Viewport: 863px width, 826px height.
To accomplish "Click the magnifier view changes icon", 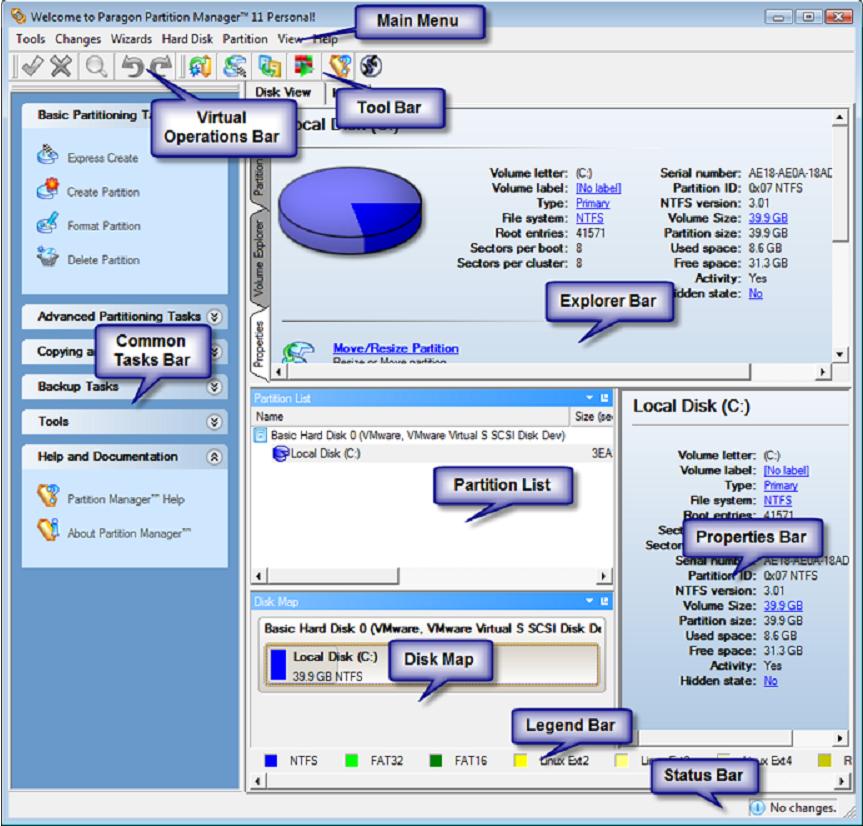I will 96,67.
